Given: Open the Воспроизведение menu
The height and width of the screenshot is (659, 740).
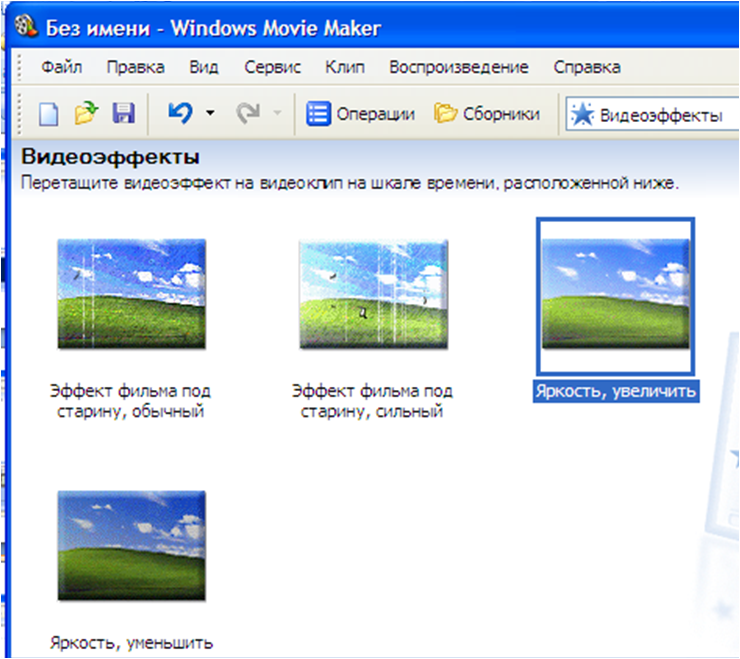Looking at the screenshot, I should pos(459,67).
